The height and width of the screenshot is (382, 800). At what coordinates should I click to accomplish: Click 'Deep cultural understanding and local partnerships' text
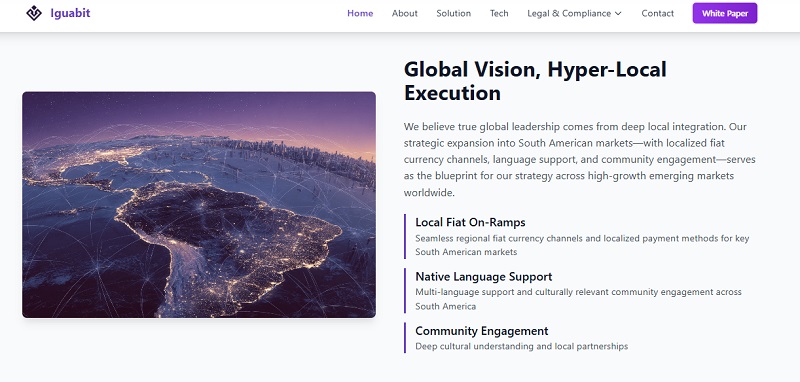[521, 346]
